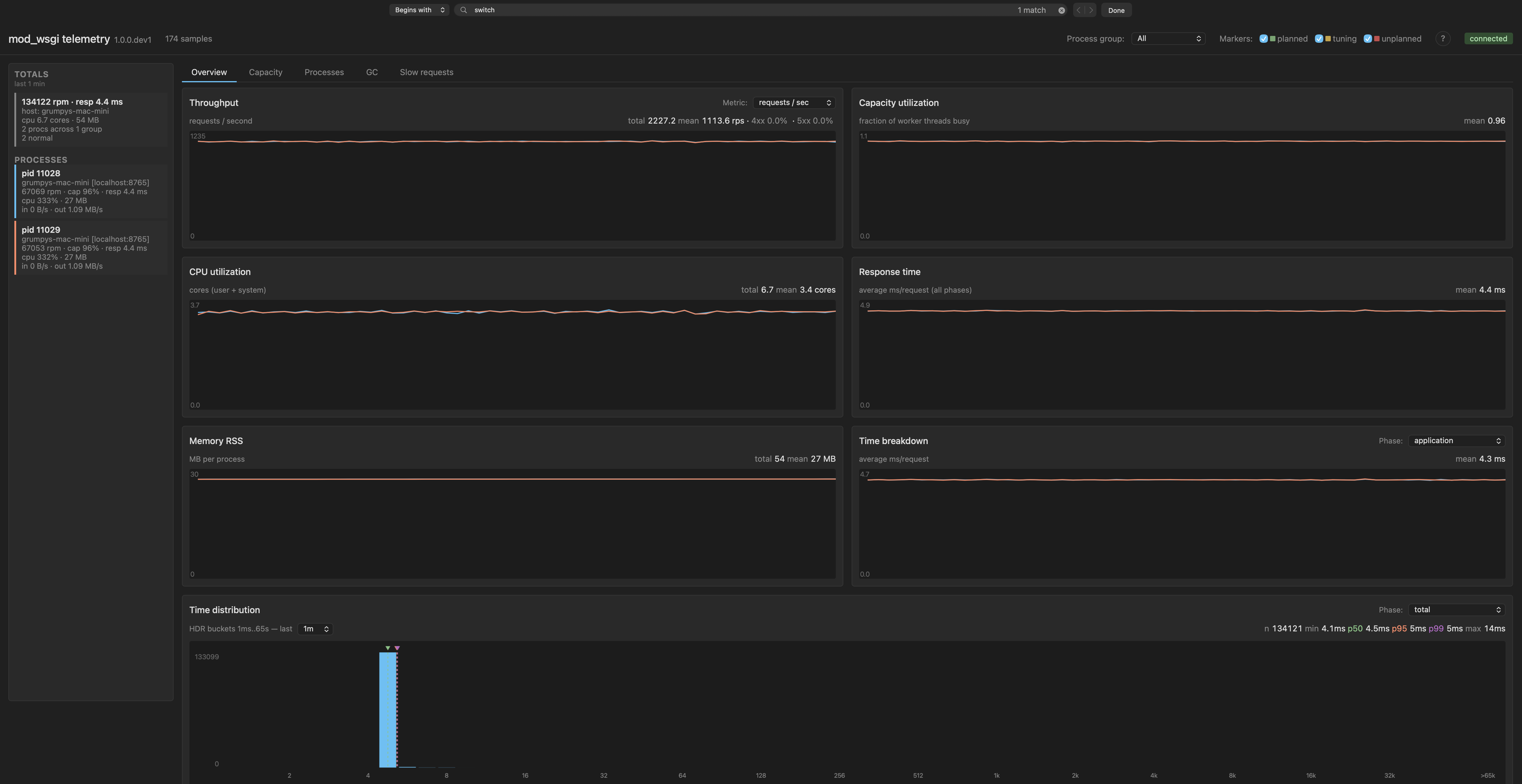The height and width of the screenshot is (784, 1522).
Task: Click the mean 0.96 capacity value
Action: tap(1484, 121)
